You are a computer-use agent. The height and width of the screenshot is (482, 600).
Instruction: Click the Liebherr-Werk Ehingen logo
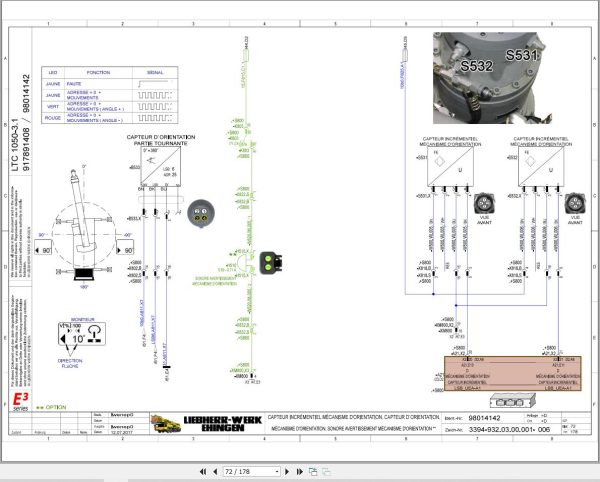point(223,423)
